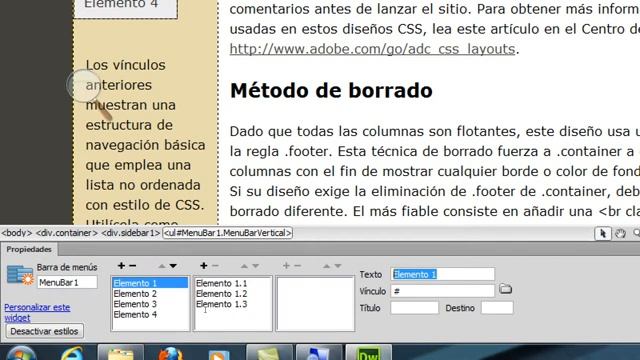Activate the Select arrow tool
The height and width of the screenshot is (360, 640).
602,233
